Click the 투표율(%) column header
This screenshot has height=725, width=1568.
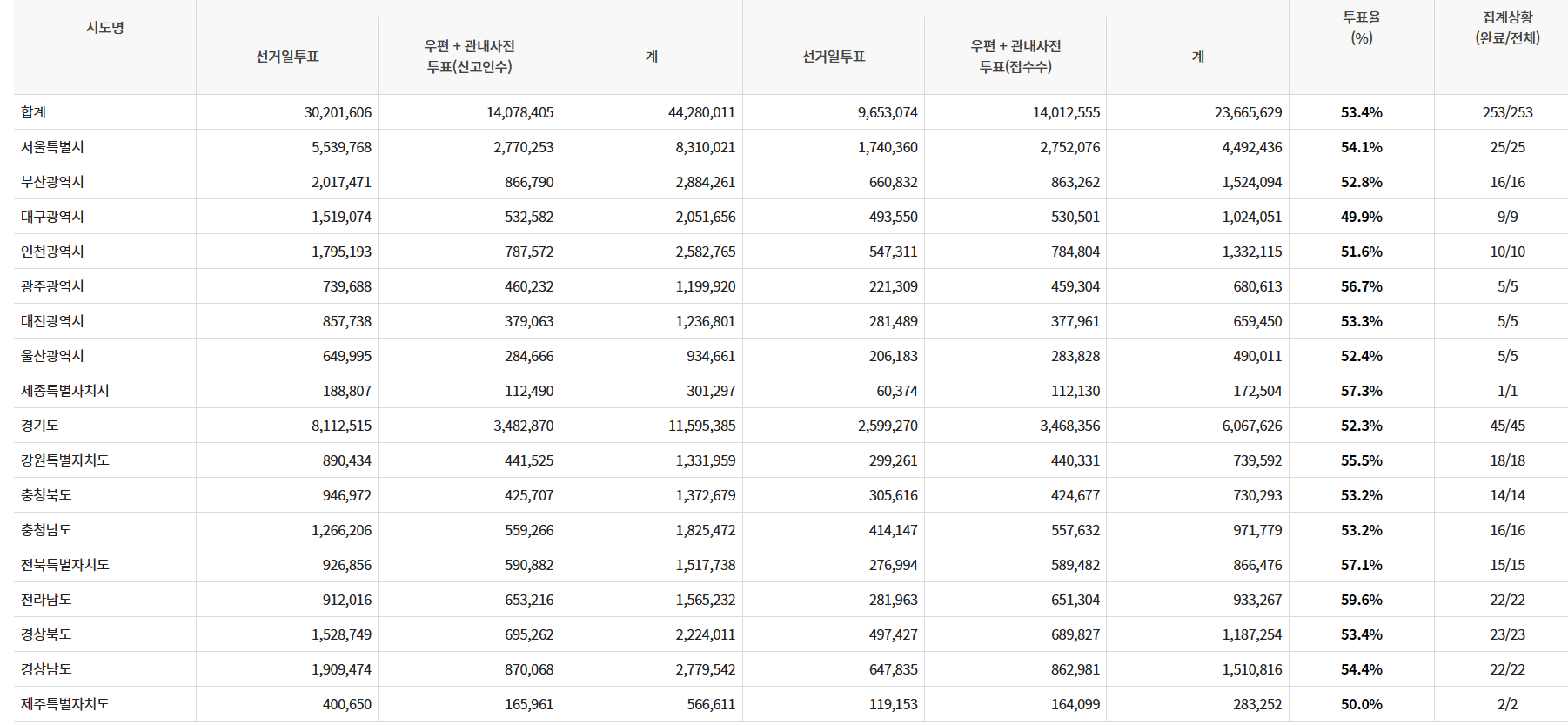point(1361,28)
